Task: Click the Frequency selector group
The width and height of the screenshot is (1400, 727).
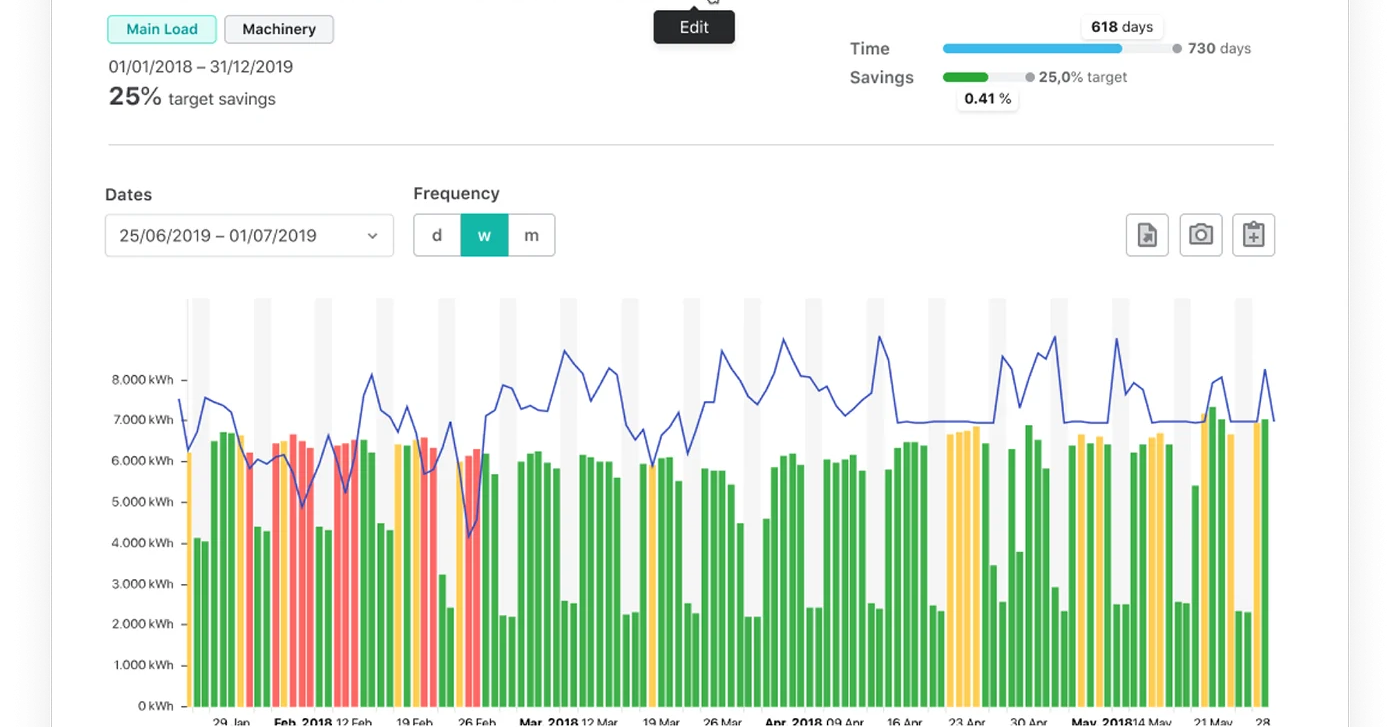Action: [484, 235]
